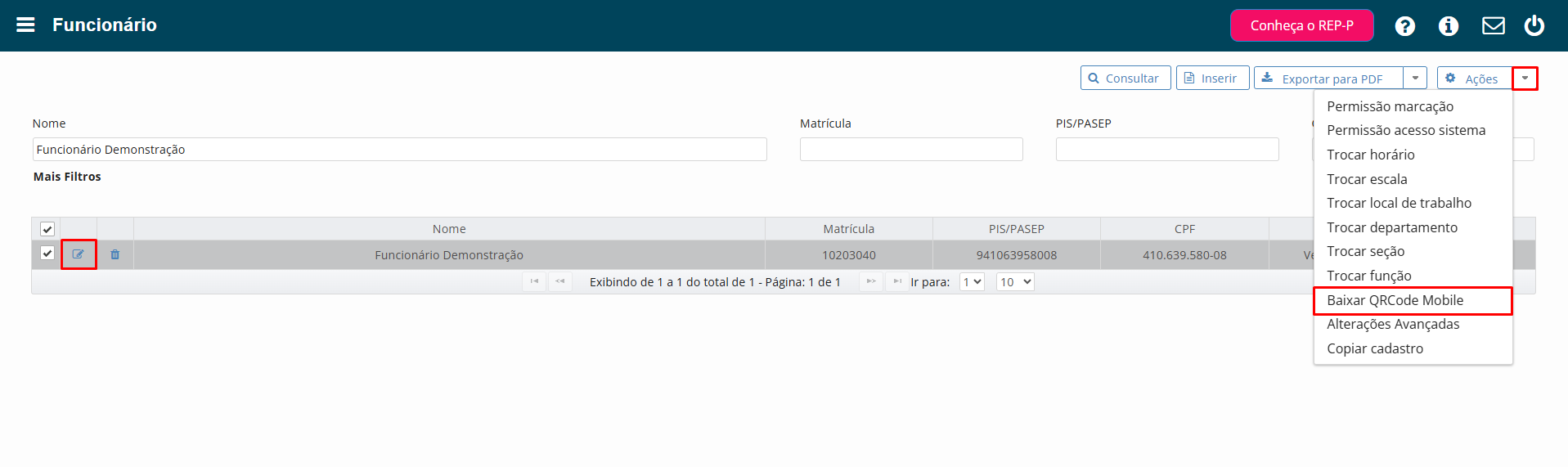The image size is (1568, 467).
Task: Focus the PIS/PASEP input field
Action: coord(1167,149)
